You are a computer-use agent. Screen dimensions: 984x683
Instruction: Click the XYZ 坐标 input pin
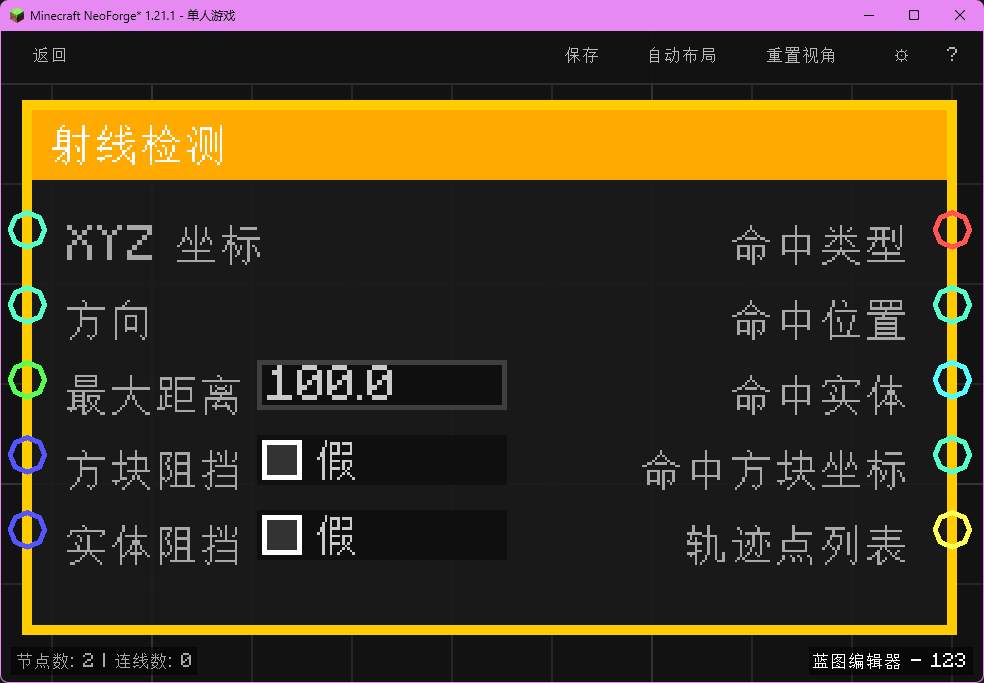pos(27,229)
